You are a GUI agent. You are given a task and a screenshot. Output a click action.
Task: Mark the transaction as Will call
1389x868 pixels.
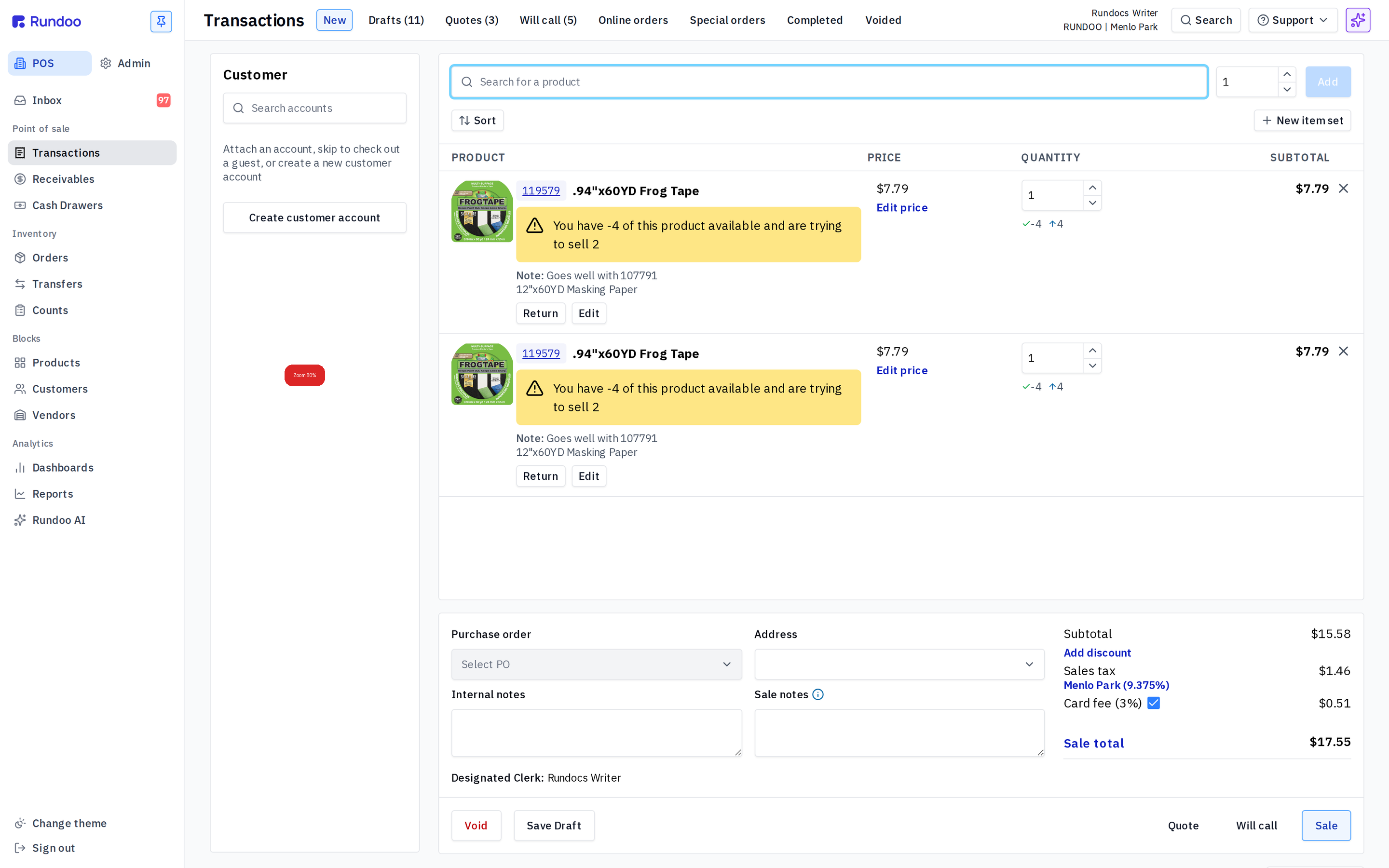(1256, 826)
